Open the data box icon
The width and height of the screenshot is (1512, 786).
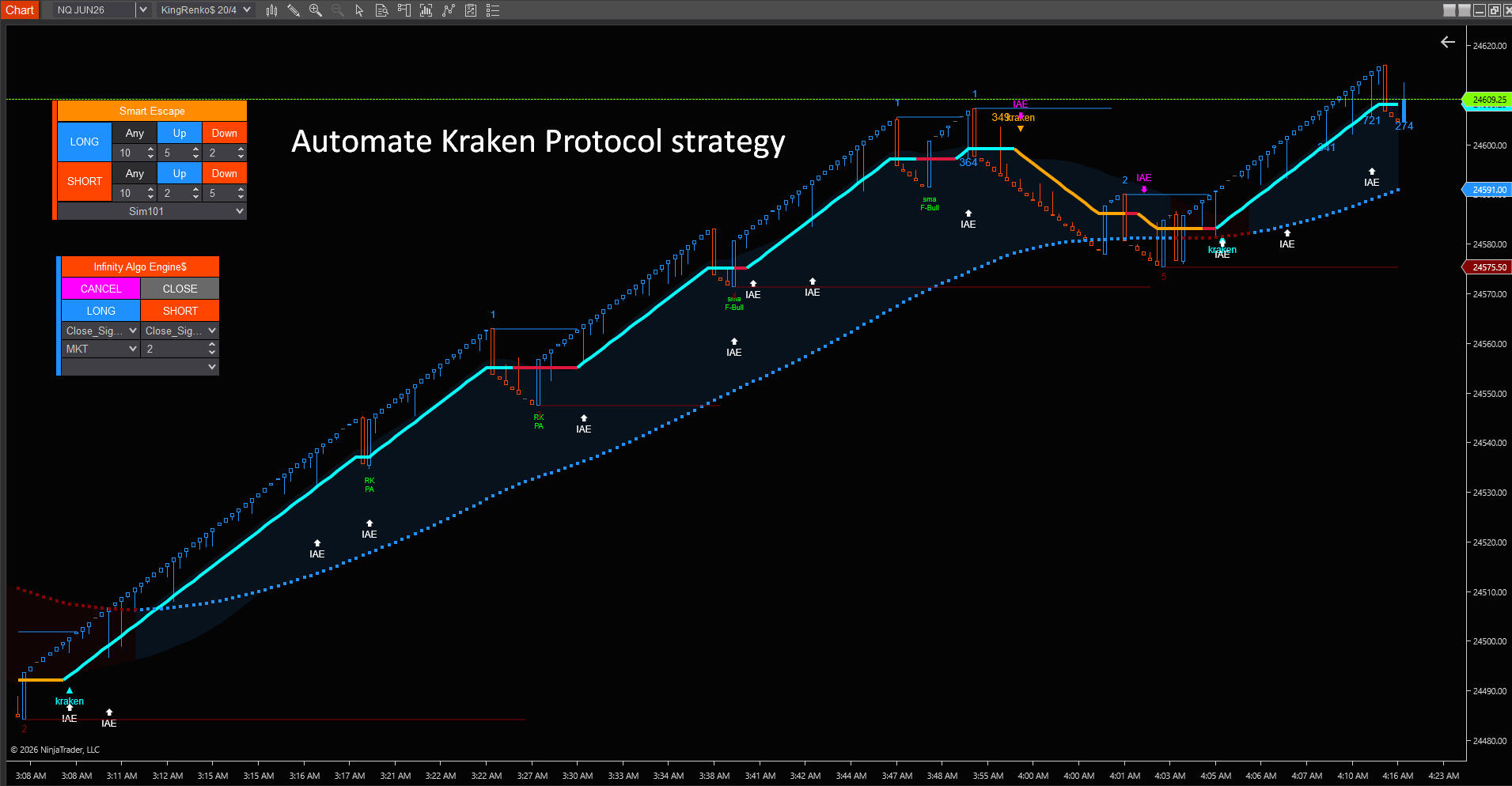pyautogui.click(x=381, y=10)
